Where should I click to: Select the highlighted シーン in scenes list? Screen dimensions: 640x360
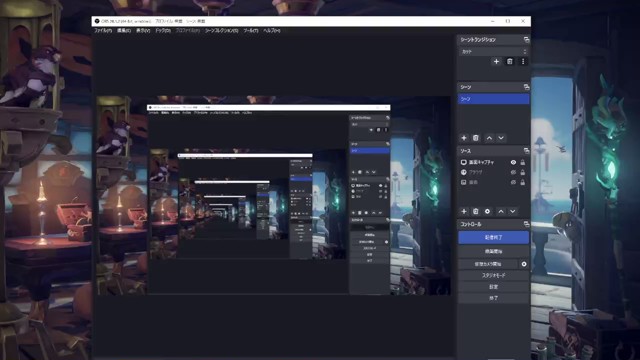point(493,99)
